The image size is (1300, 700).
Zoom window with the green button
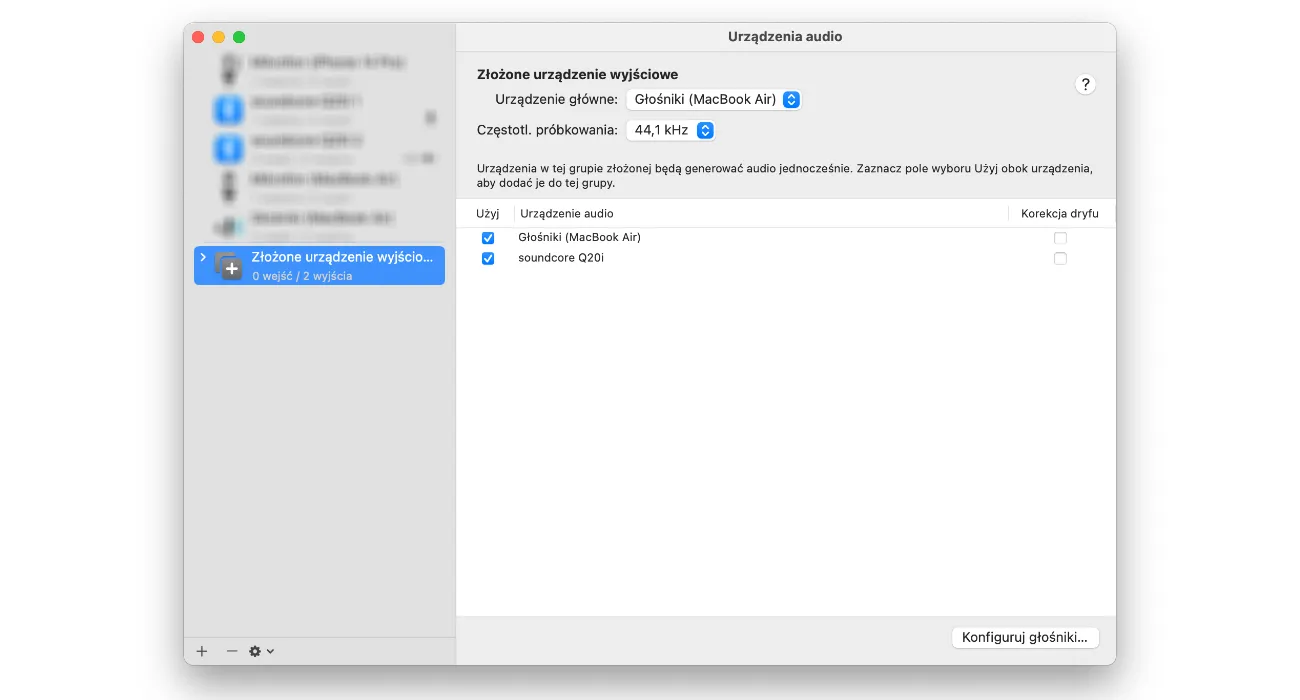[239, 37]
